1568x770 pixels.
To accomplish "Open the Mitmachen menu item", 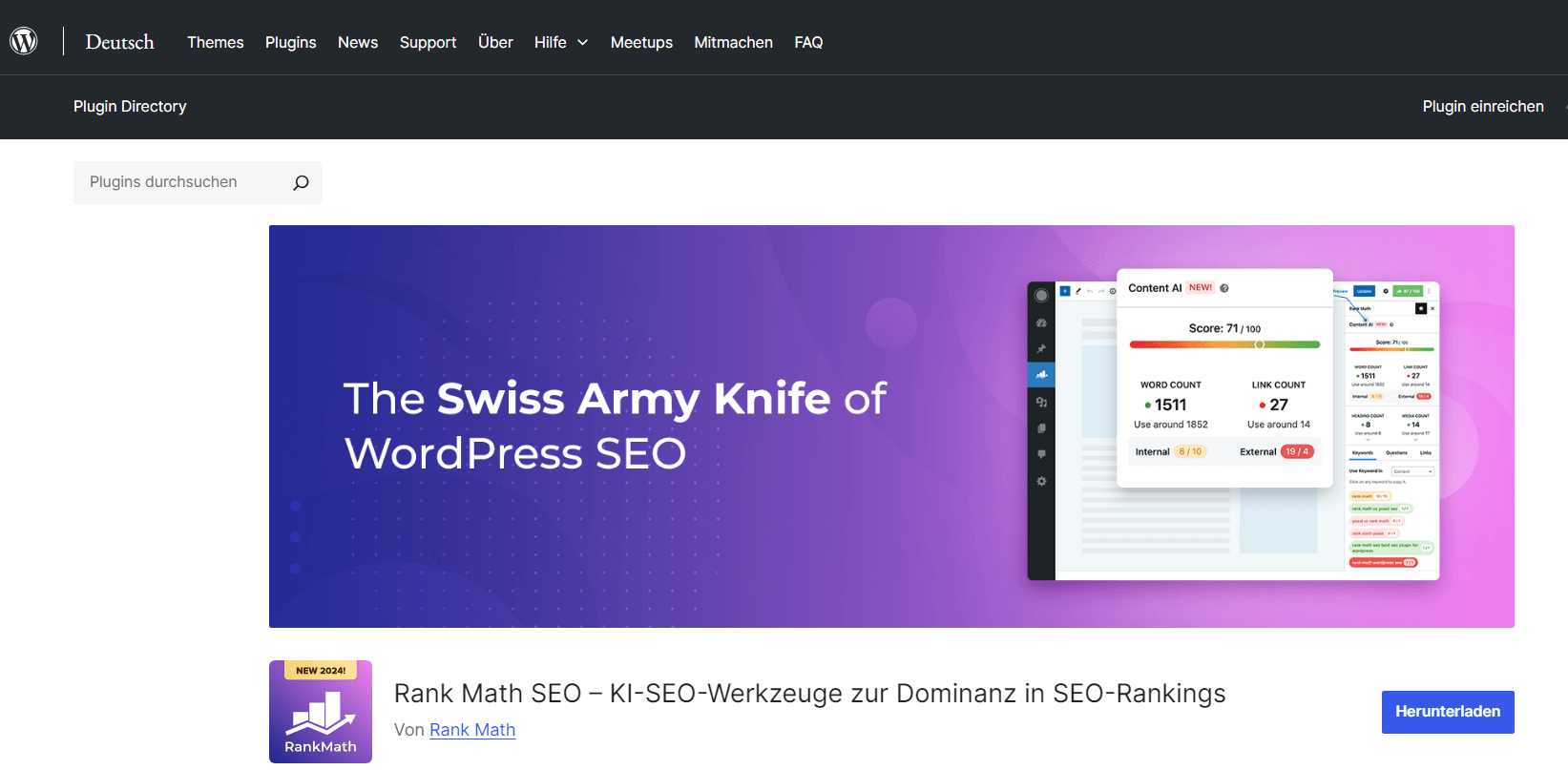I will point(734,42).
